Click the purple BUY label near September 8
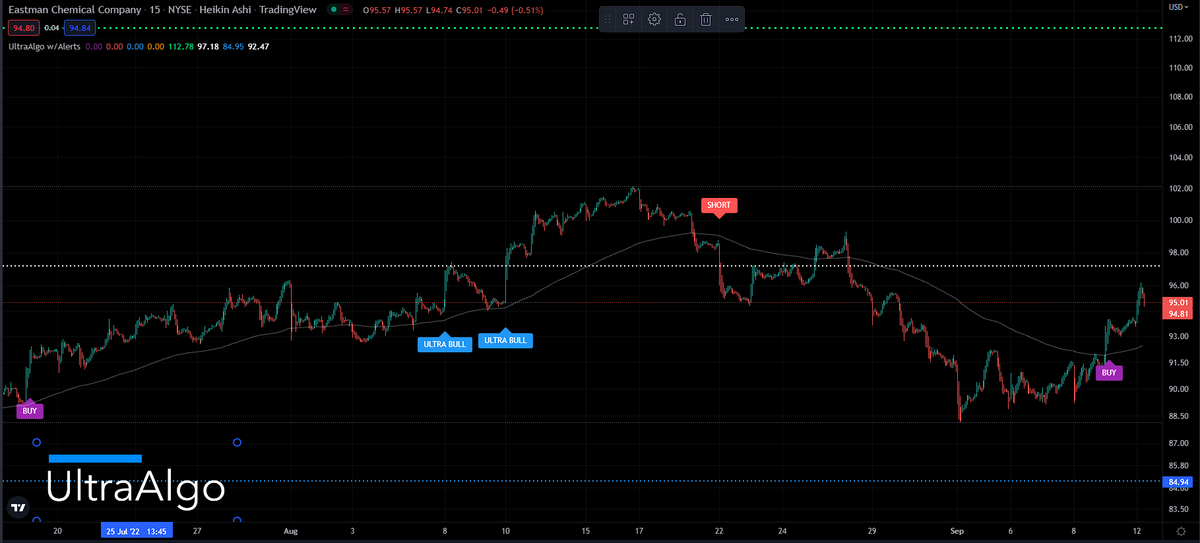1200x543 pixels. (1108, 372)
